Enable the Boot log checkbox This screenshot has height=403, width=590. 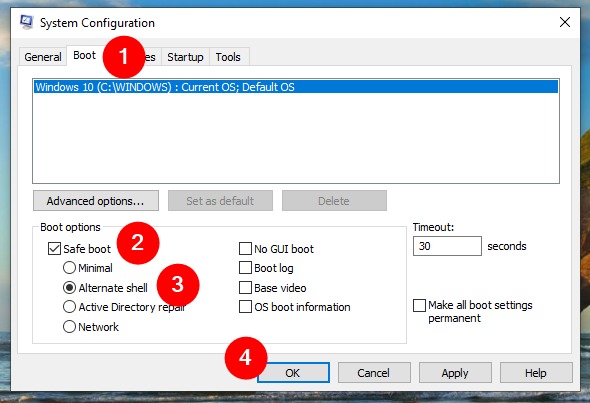[245, 268]
